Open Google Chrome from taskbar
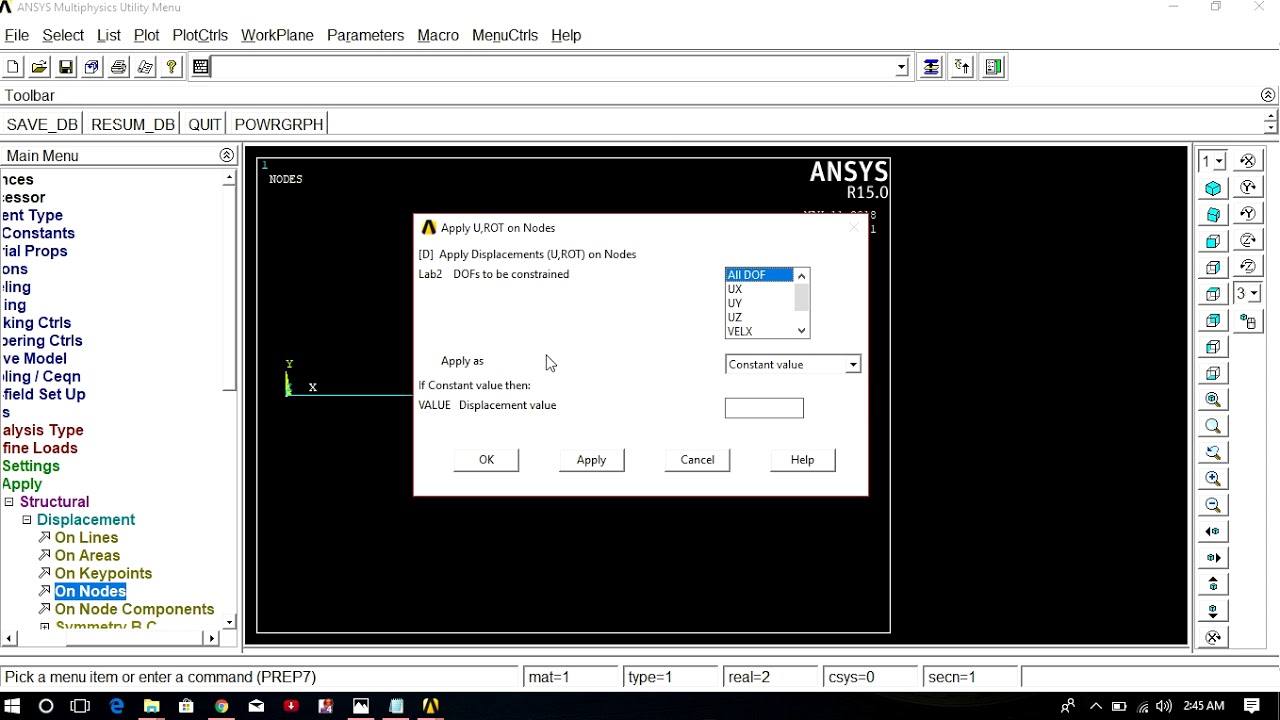 coord(221,706)
